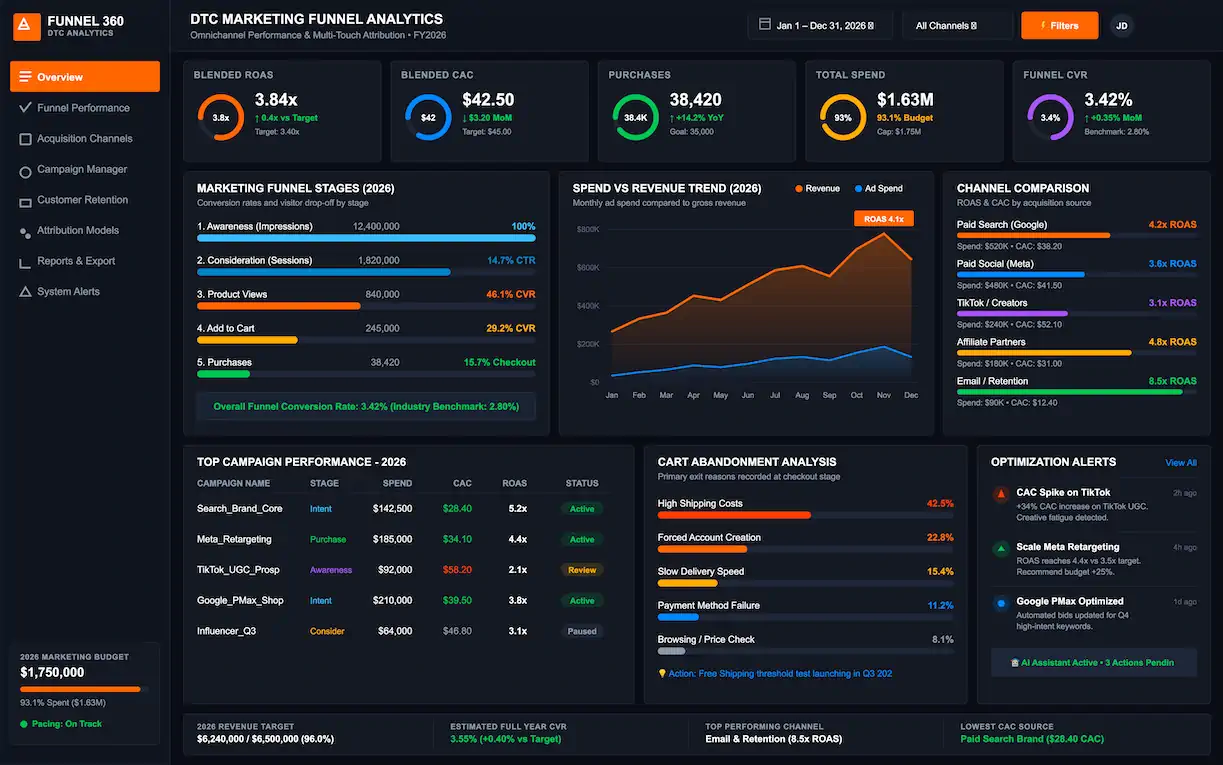Click the SPEND column header
This screenshot has height=765, width=1223.
(x=397, y=484)
